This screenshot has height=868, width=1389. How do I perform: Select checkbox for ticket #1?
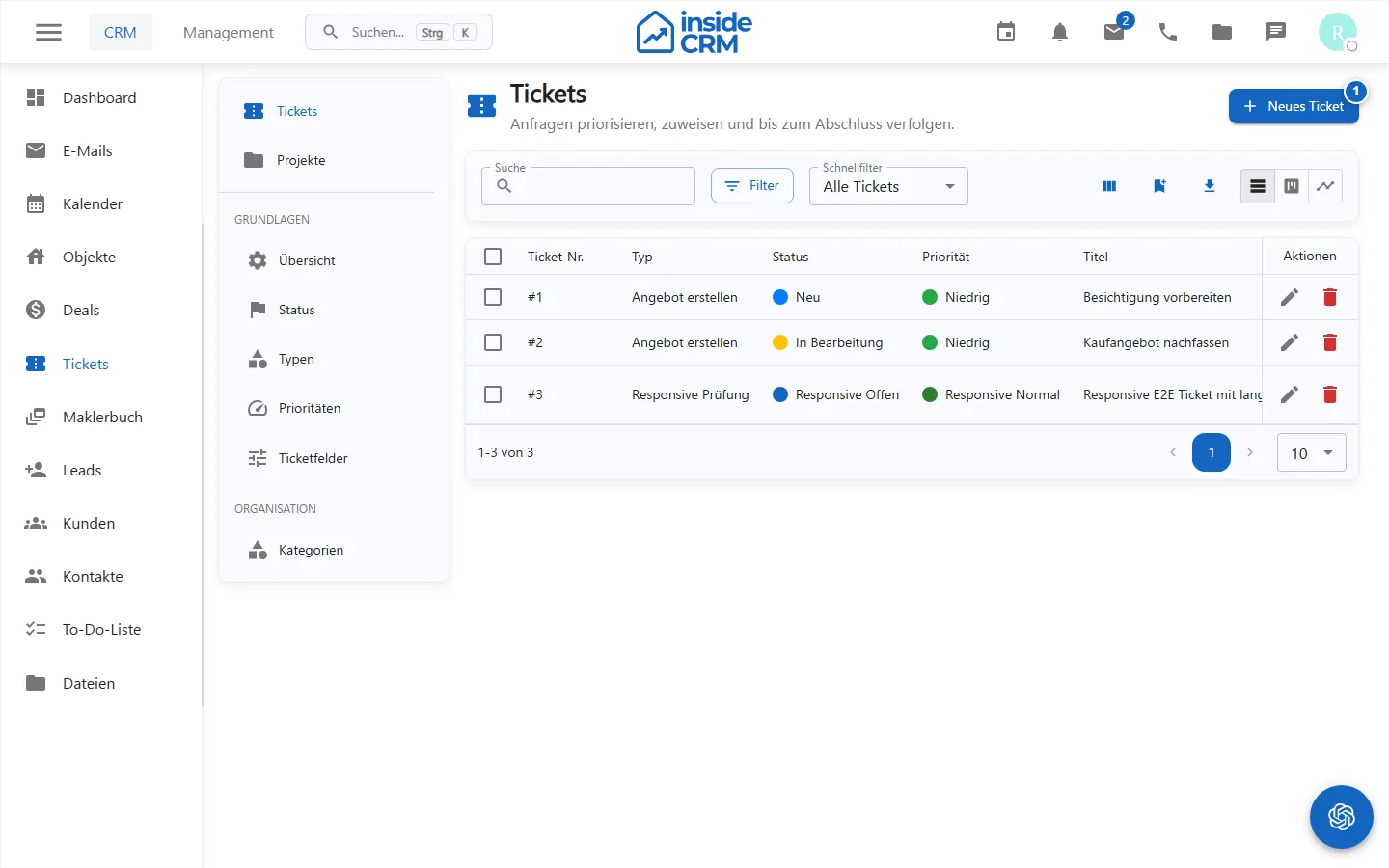[493, 297]
